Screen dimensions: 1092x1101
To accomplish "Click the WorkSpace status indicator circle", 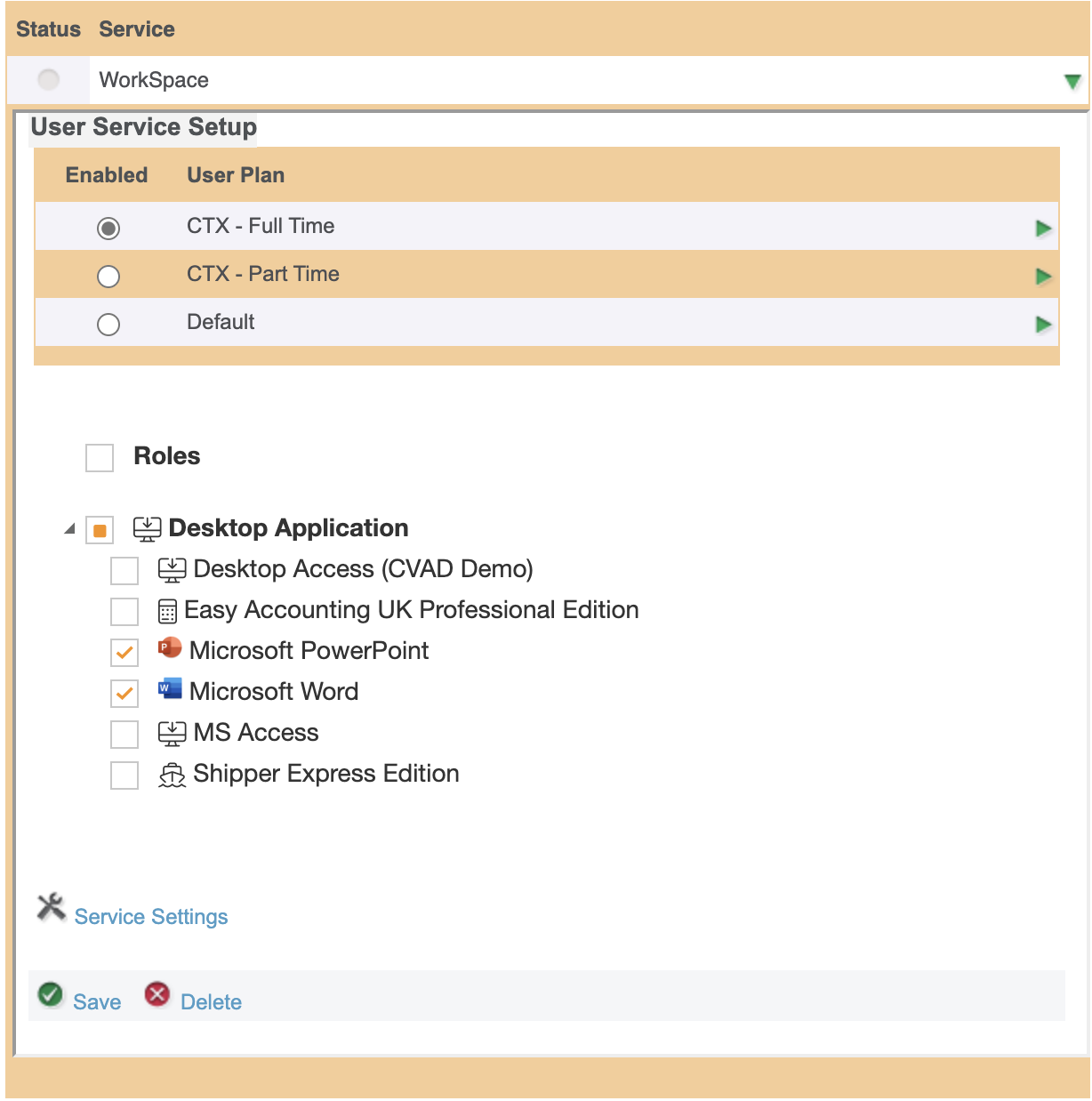I will click(x=49, y=80).
